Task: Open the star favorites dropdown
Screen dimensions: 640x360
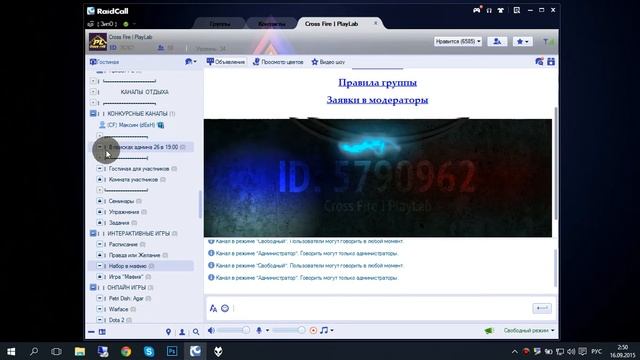Action: (x=522, y=41)
